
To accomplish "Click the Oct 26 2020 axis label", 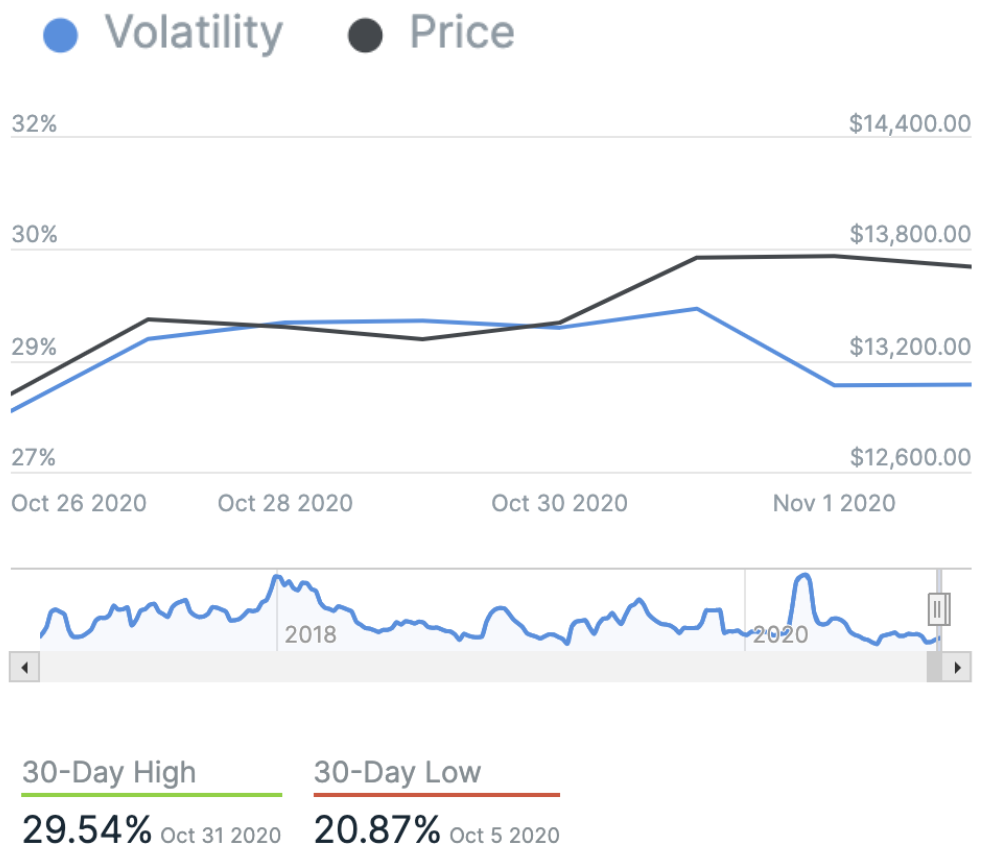I will click(x=79, y=502).
